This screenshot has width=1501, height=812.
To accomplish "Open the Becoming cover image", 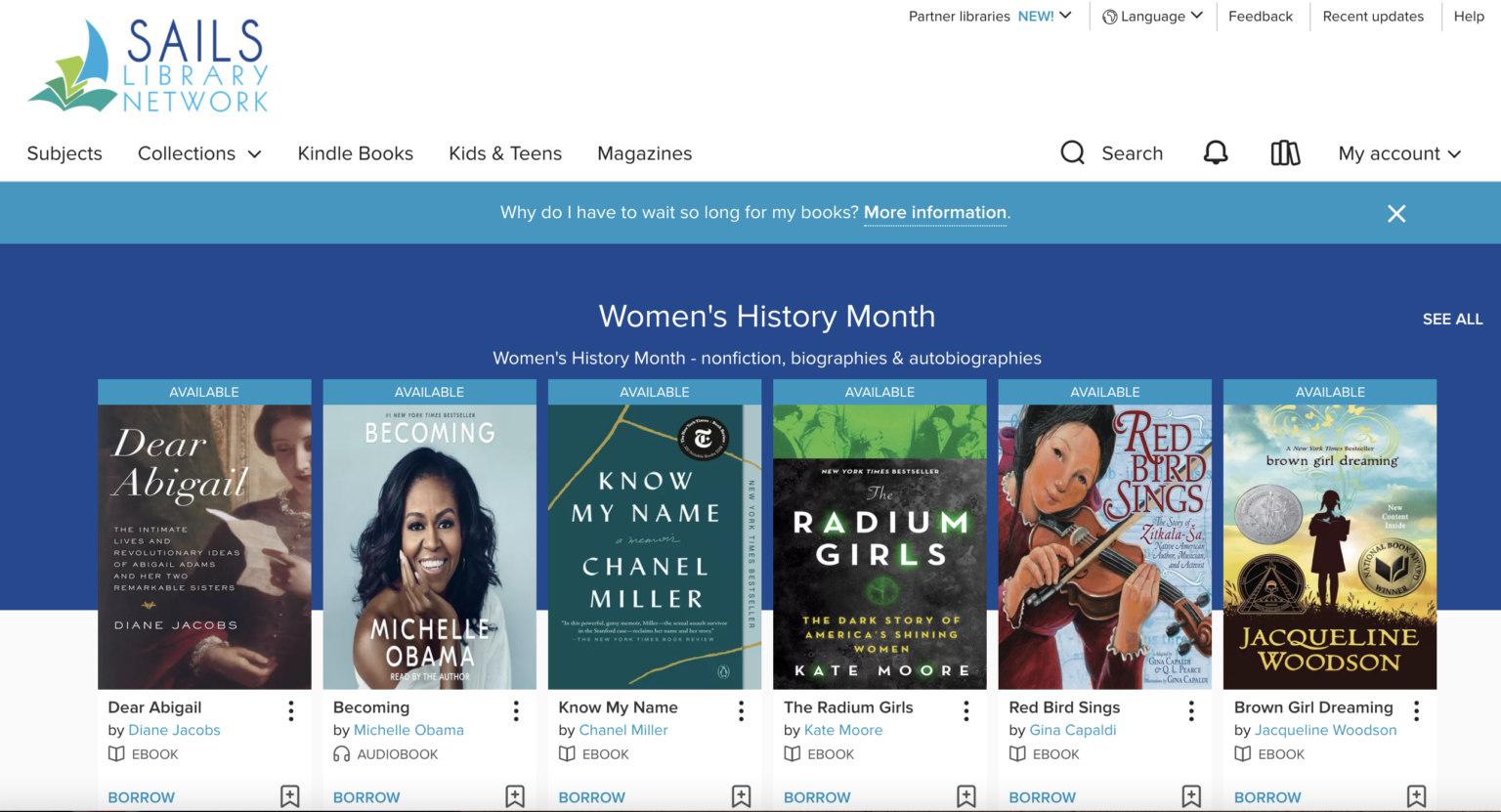I will (x=430, y=547).
